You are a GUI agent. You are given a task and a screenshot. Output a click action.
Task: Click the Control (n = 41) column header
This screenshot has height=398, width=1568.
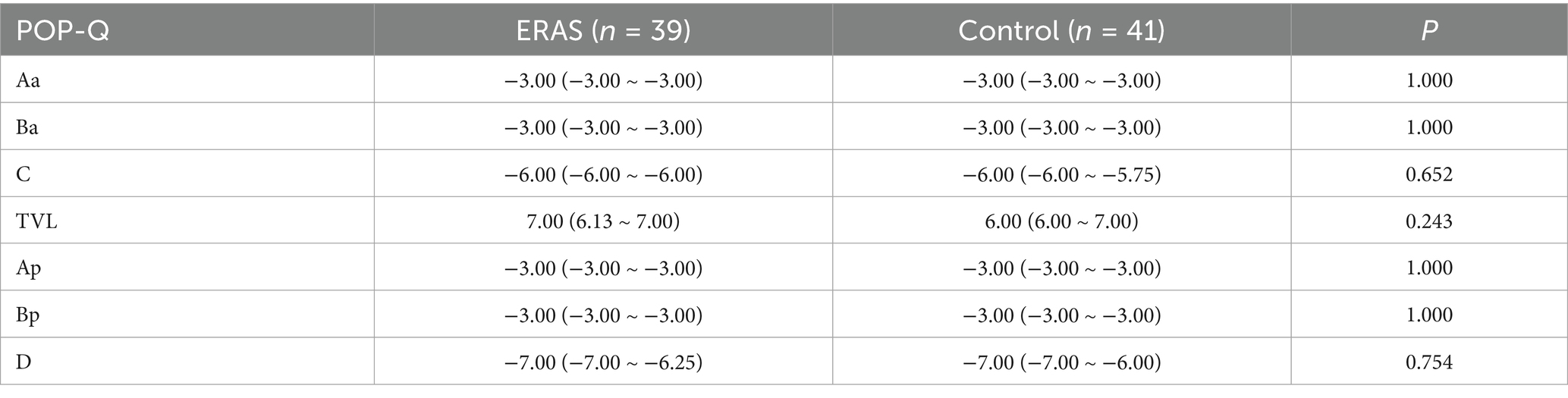coord(1061,30)
